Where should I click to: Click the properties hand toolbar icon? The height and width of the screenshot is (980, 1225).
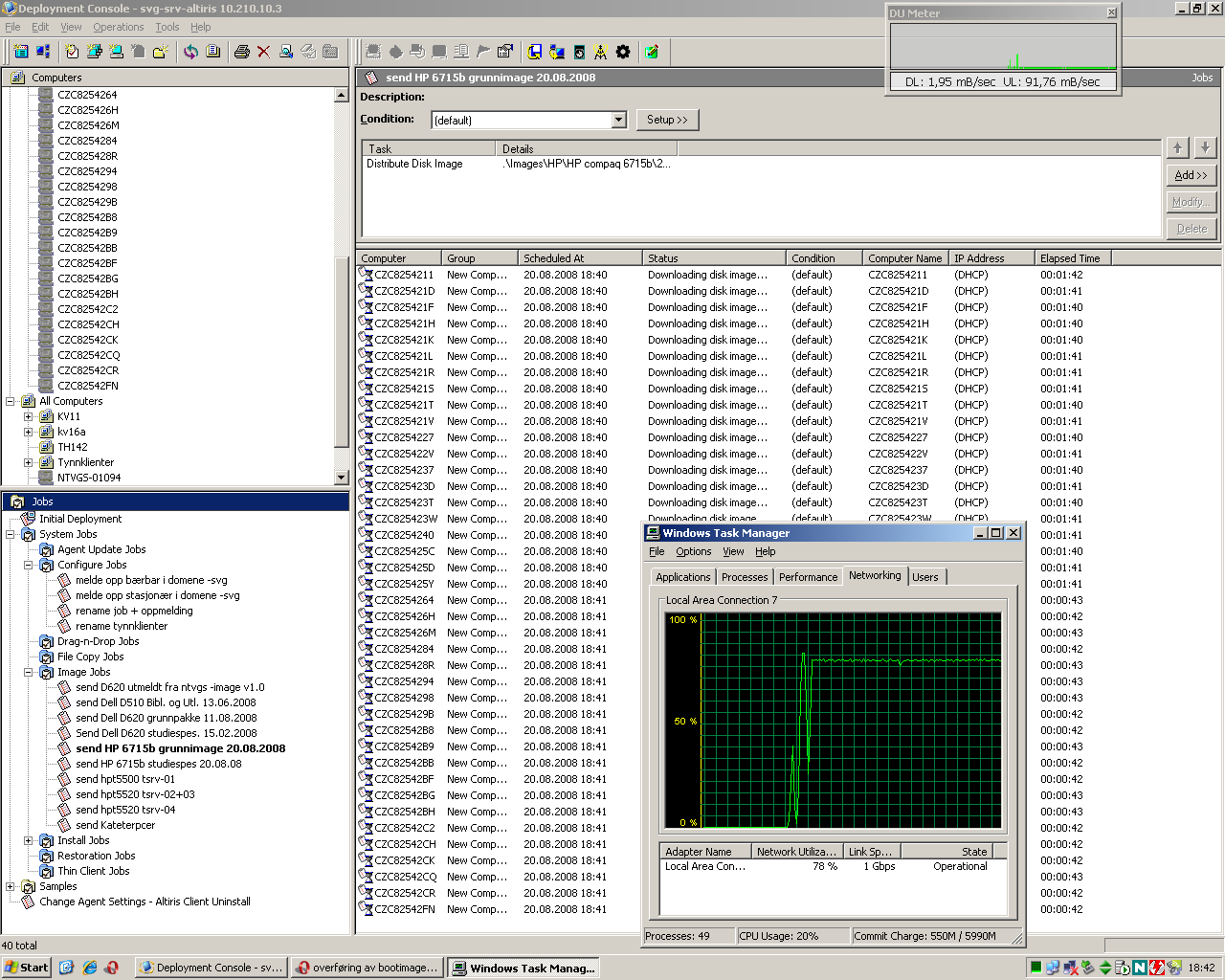[505, 52]
